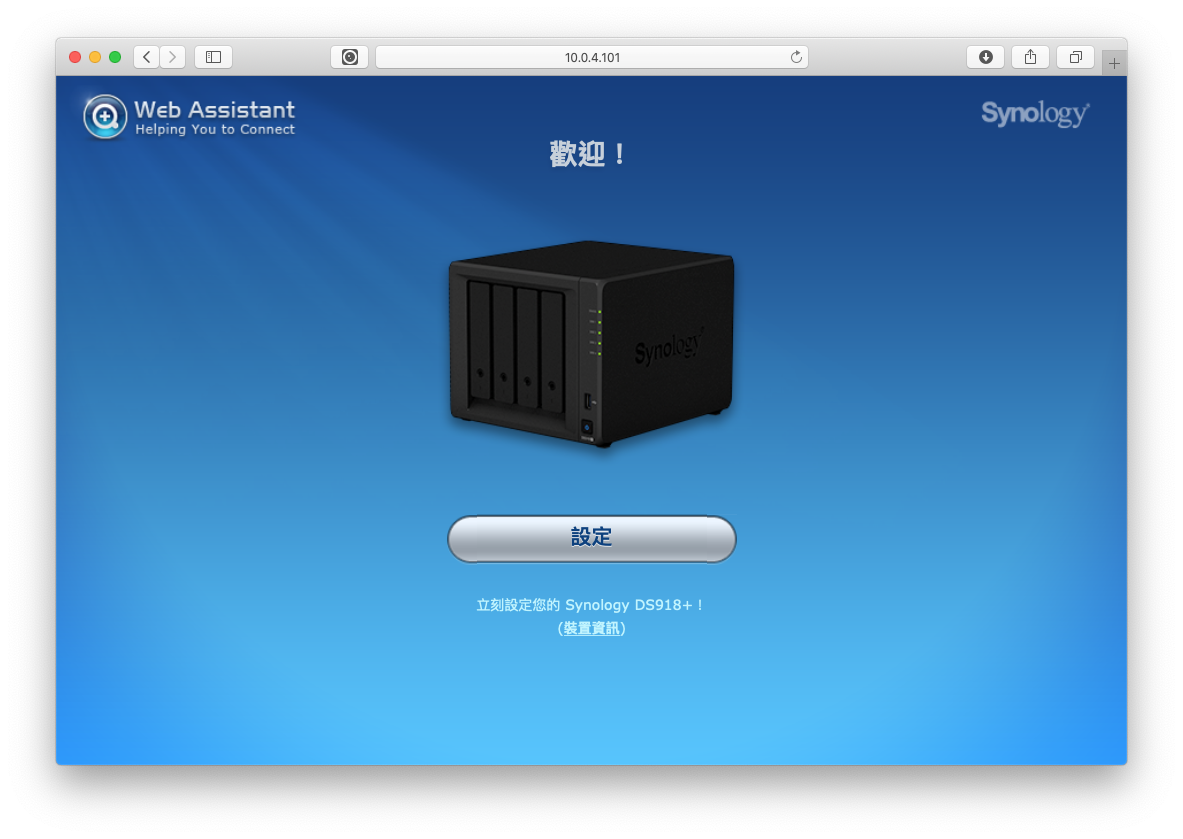This screenshot has width=1183, height=839.
Task: Click the Synology logo at top right
Action: 1035,113
